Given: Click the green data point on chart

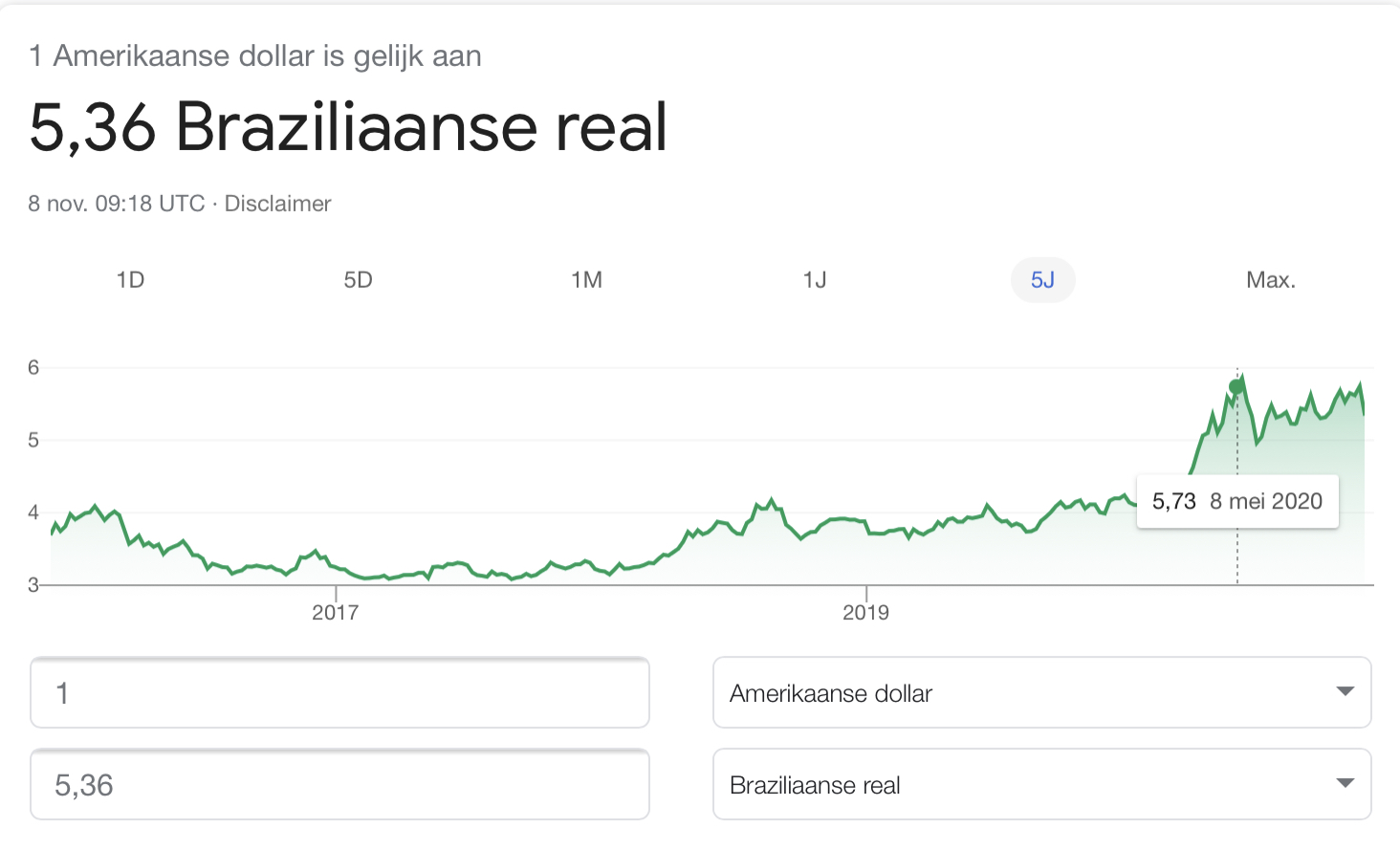Looking at the screenshot, I should click(x=1236, y=386).
